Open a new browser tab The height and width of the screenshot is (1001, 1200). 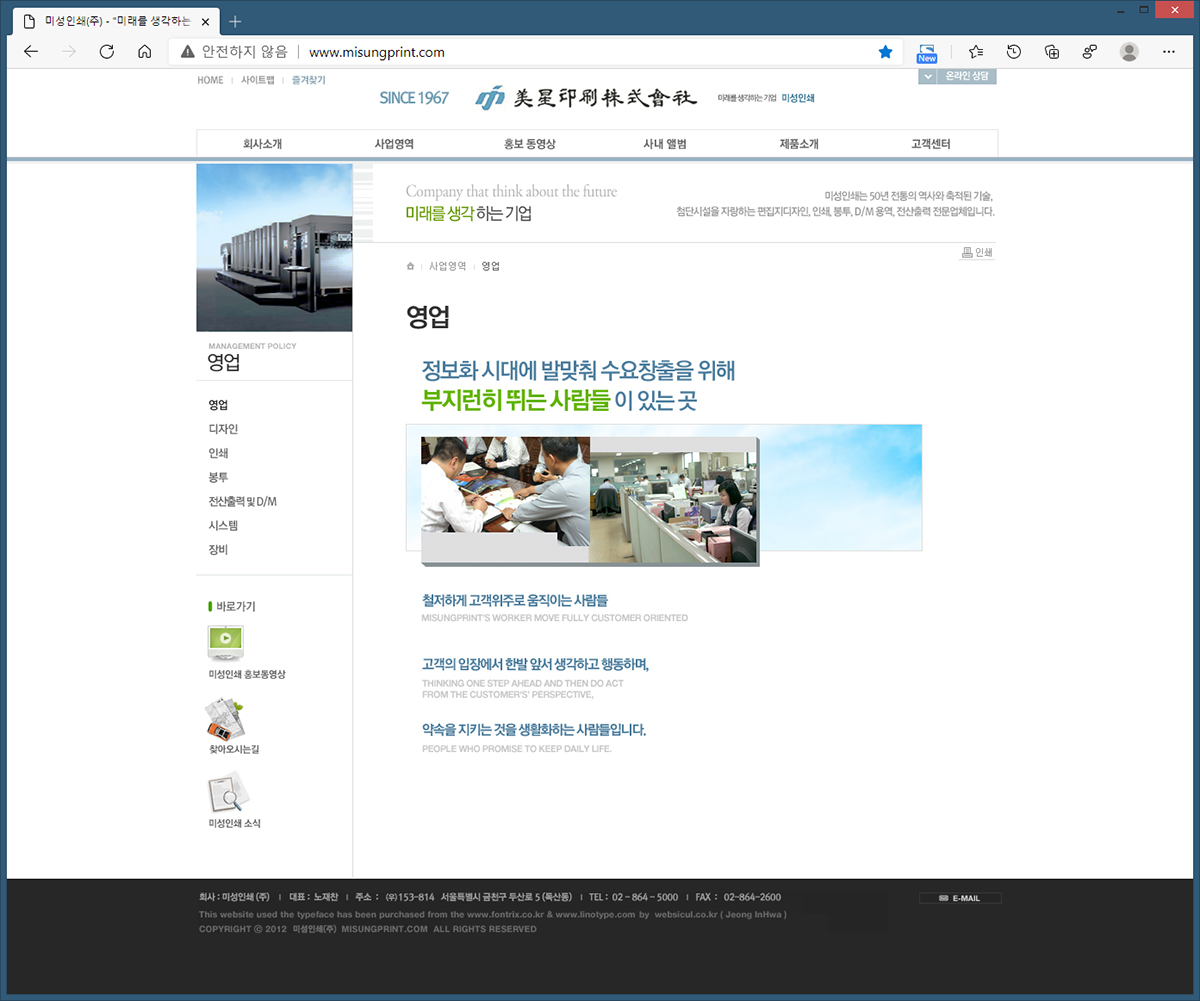coord(236,21)
